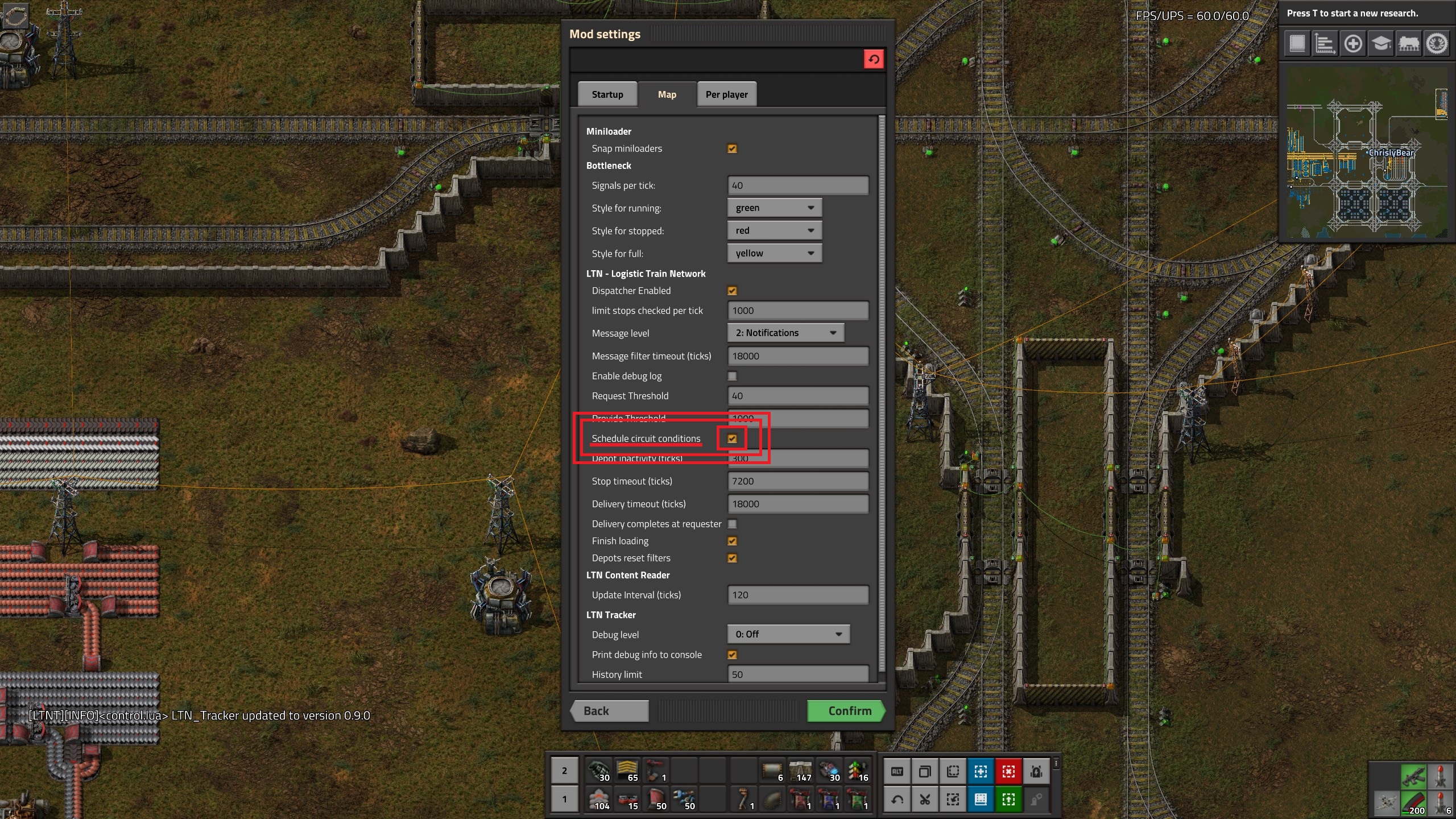Select the blue blueprint book shortcut
1456x819 pixels.
(981, 800)
